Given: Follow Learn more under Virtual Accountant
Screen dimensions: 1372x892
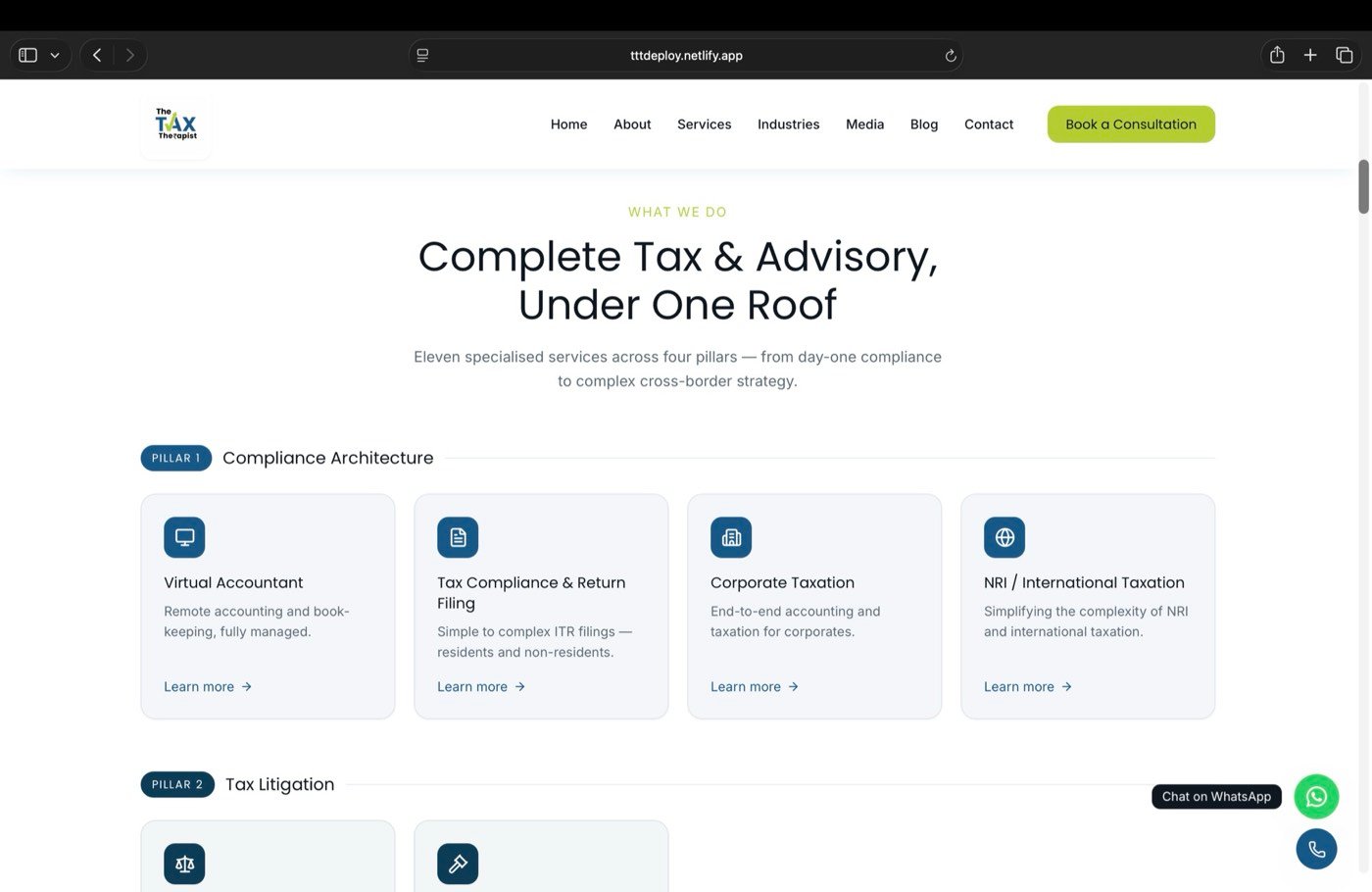Looking at the screenshot, I should click(x=208, y=687).
